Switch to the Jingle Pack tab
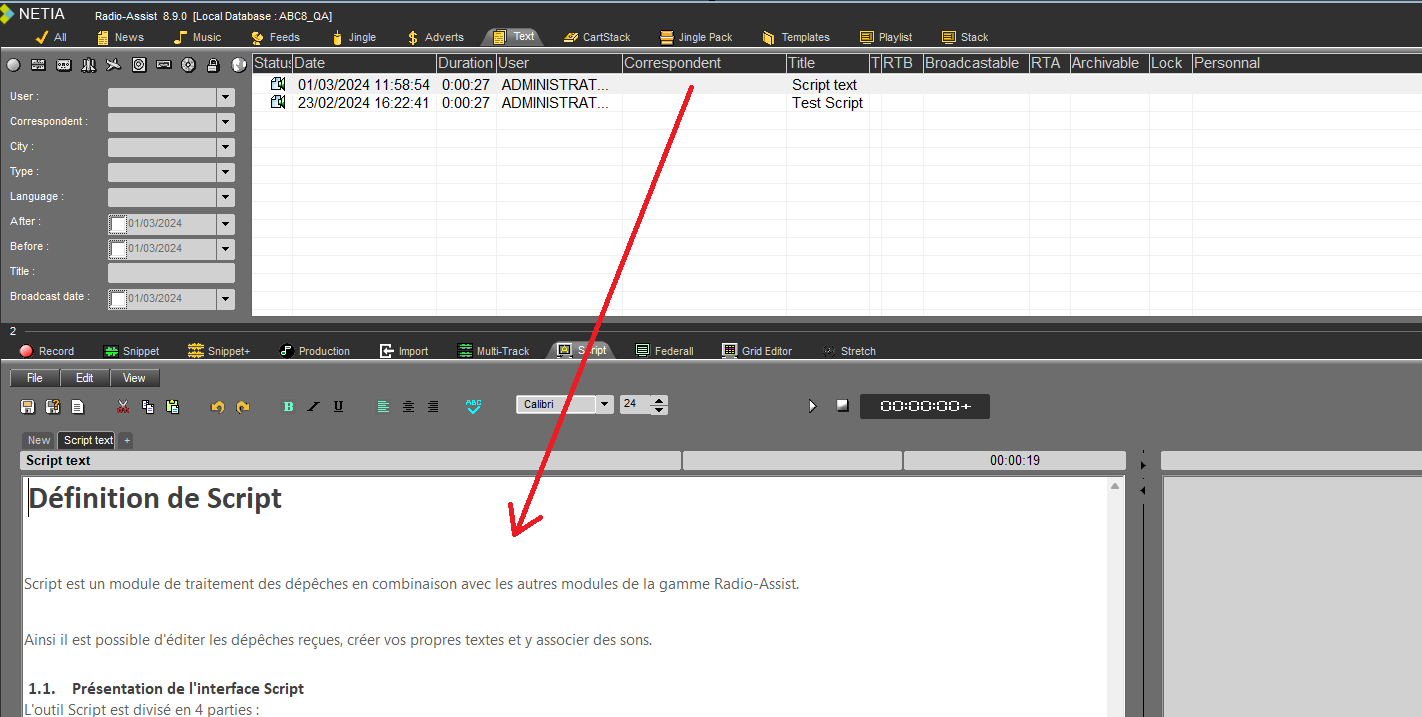 [696, 37]
